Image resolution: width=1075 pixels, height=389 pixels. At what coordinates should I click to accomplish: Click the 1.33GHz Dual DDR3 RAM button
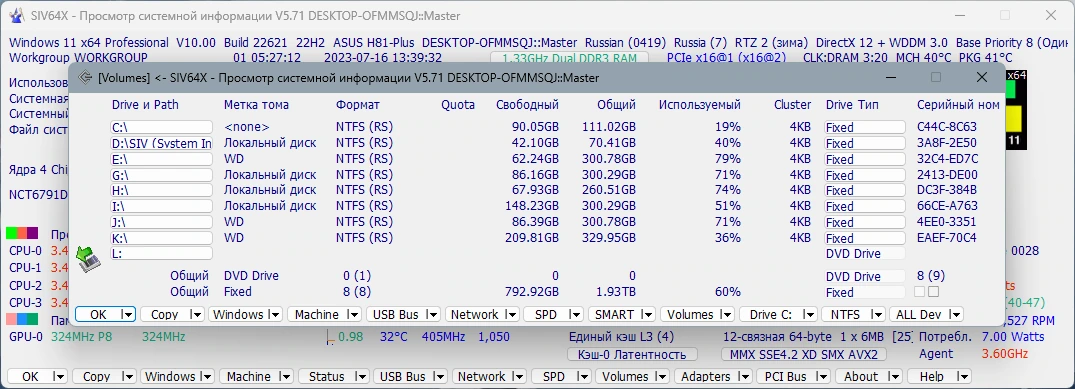point(570,59)
